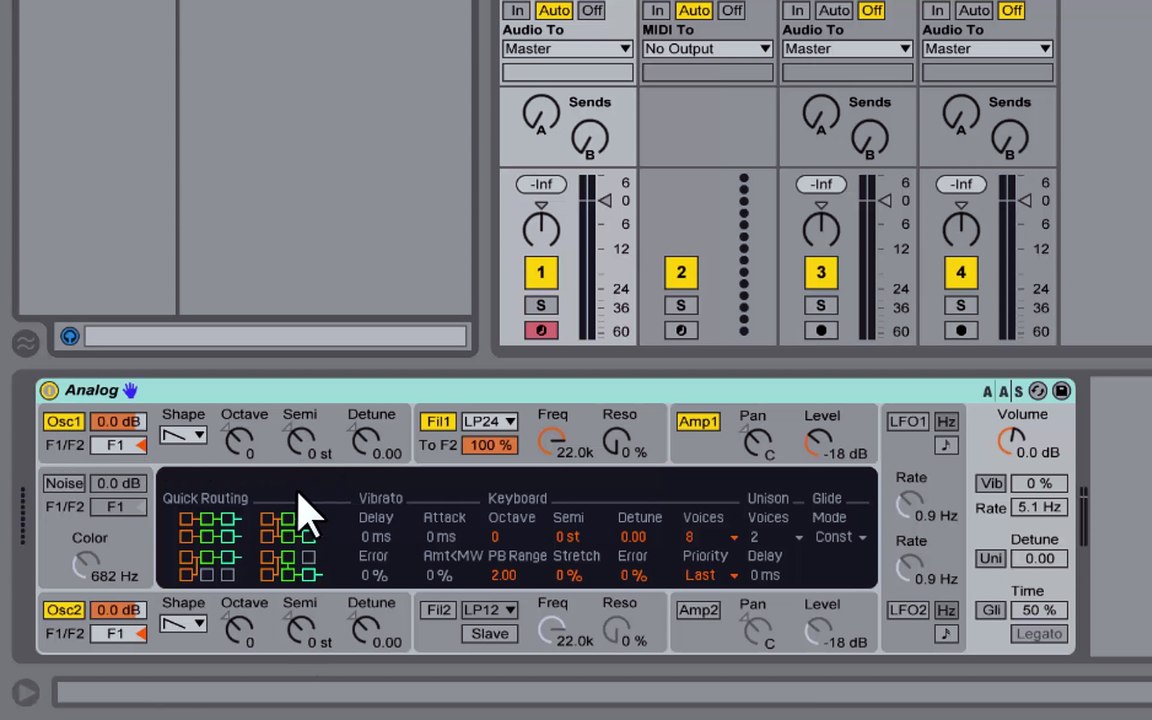The height and width of the screenshot is (720, 1152).
Task: Select third Quick Routing configuration
Action: click(x=210, y=565)
